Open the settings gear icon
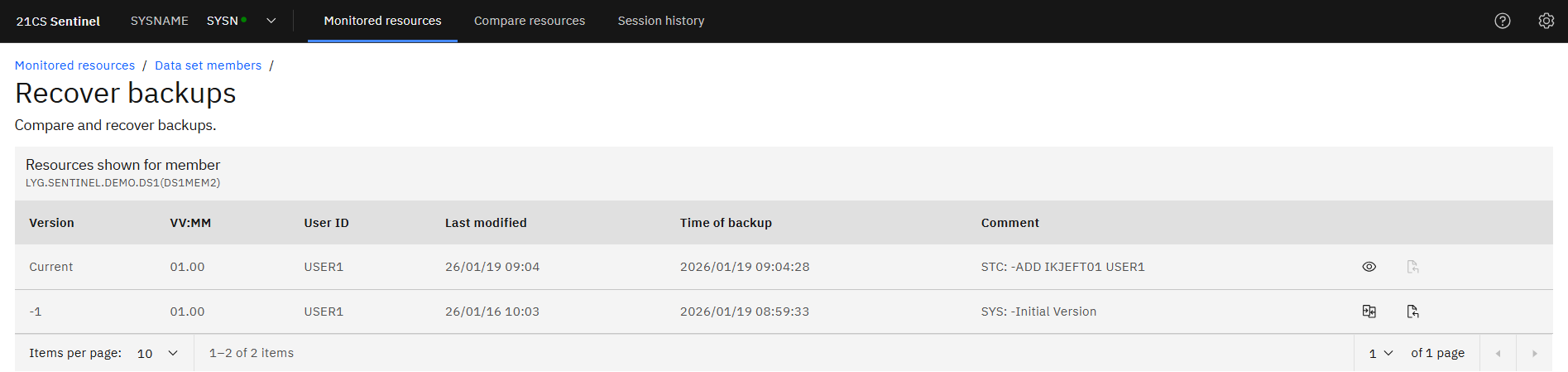This screenshot has width=1568, height=372. coord(1546,21)
